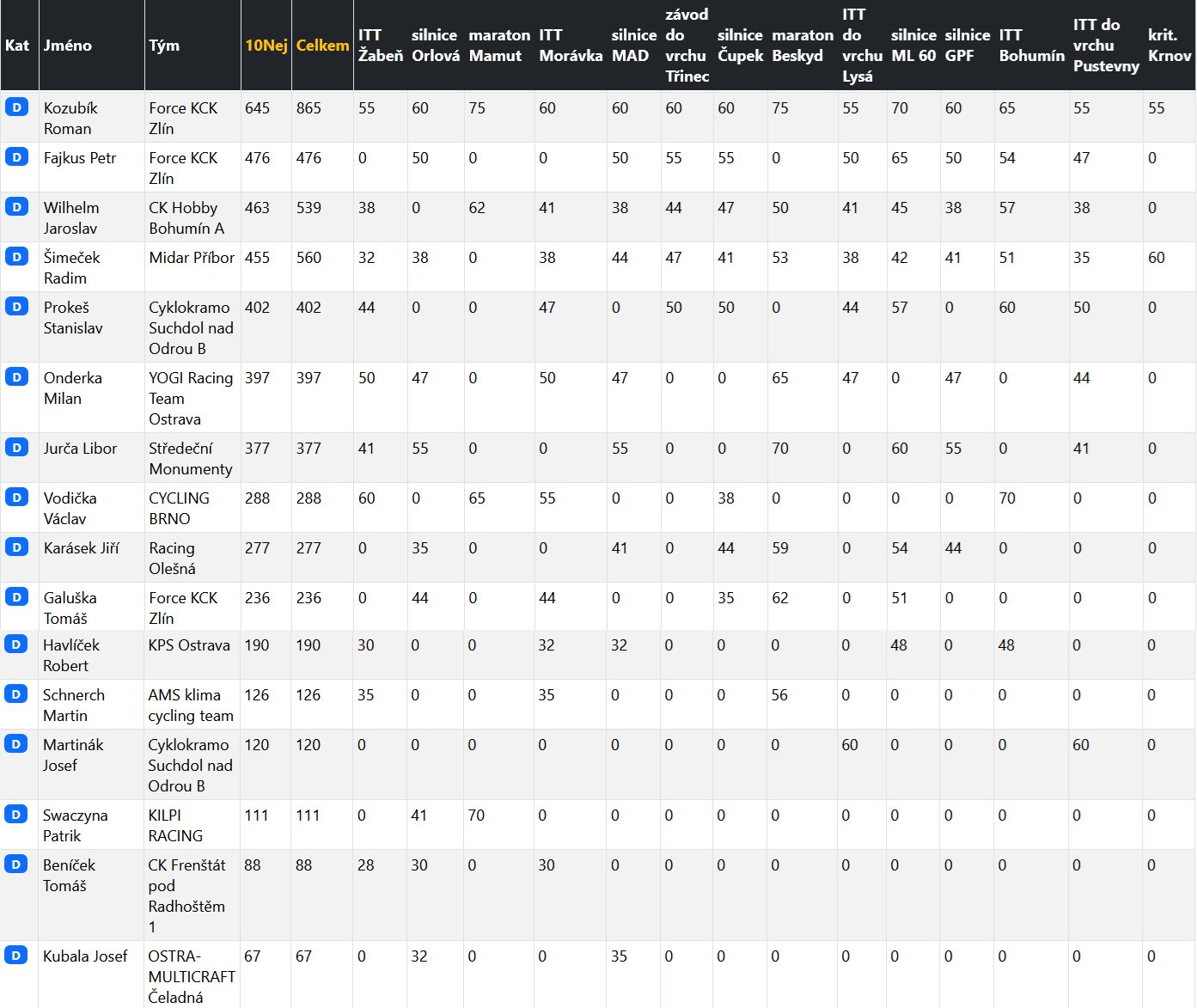Sort by the 10Nej column header
The image size is (1197, 1008).
click(266, 46)
